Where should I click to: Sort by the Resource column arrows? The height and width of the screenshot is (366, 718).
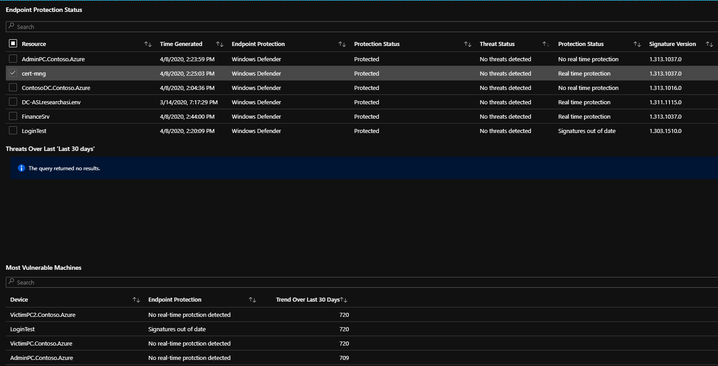147,44
